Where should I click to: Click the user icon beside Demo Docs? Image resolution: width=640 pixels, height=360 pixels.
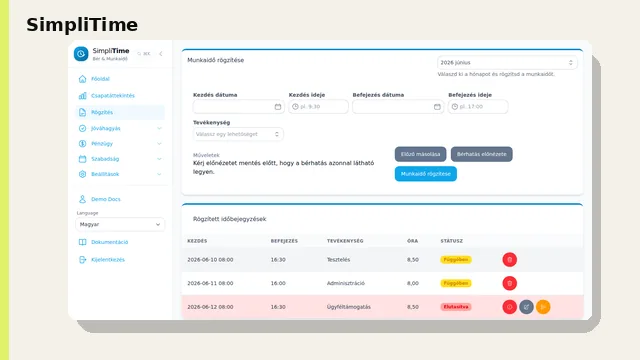point(82,199)
